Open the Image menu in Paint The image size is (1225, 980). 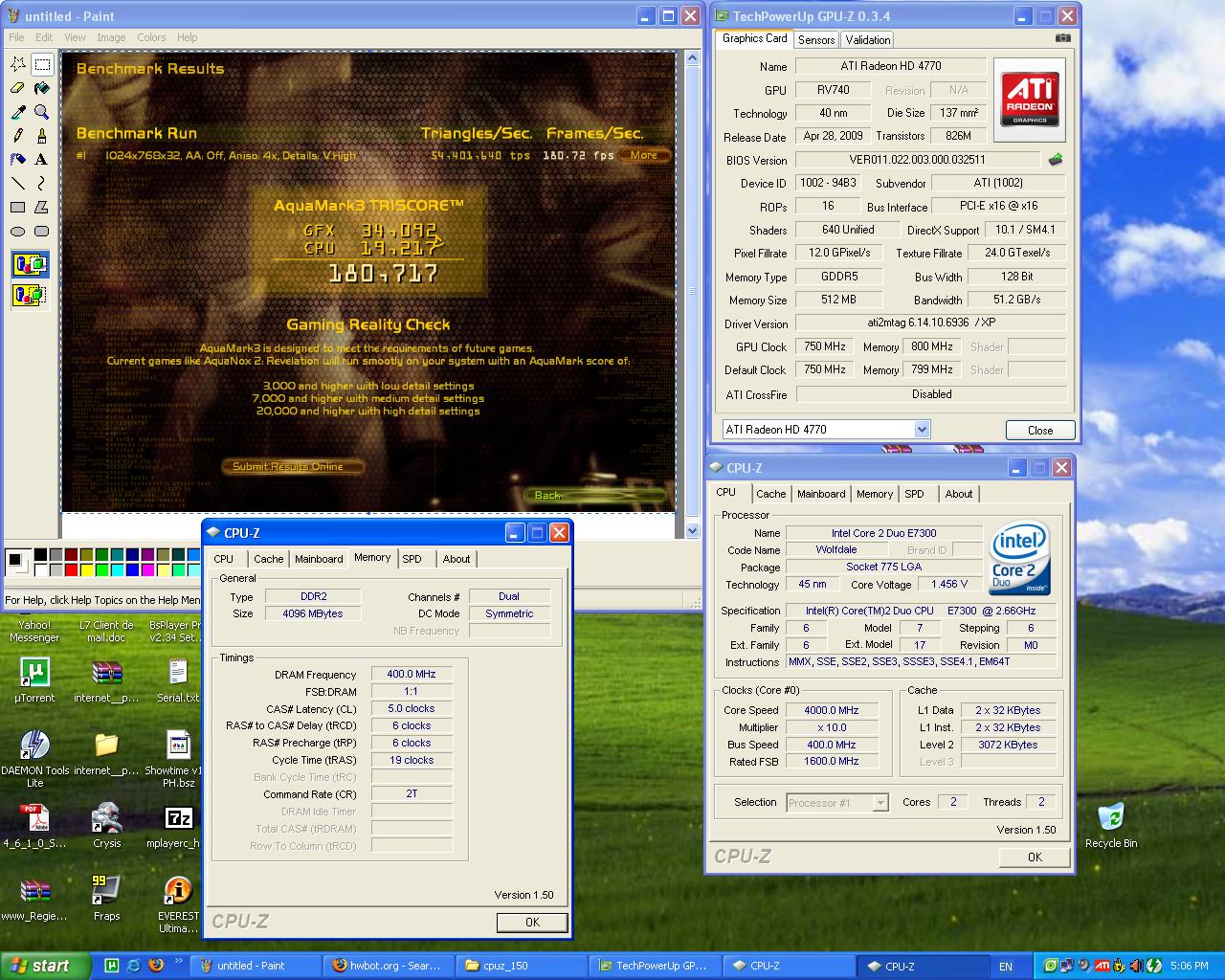click(111, 37)
